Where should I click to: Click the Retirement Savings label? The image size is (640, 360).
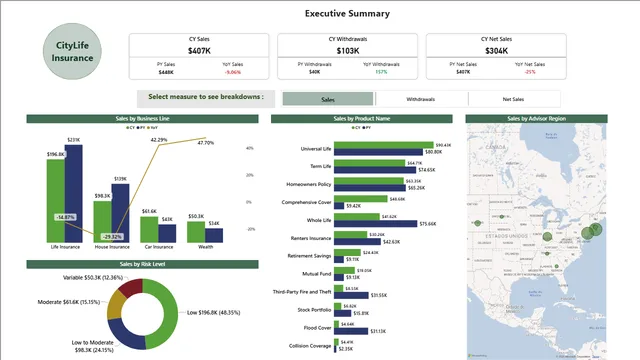pos(309,256)
